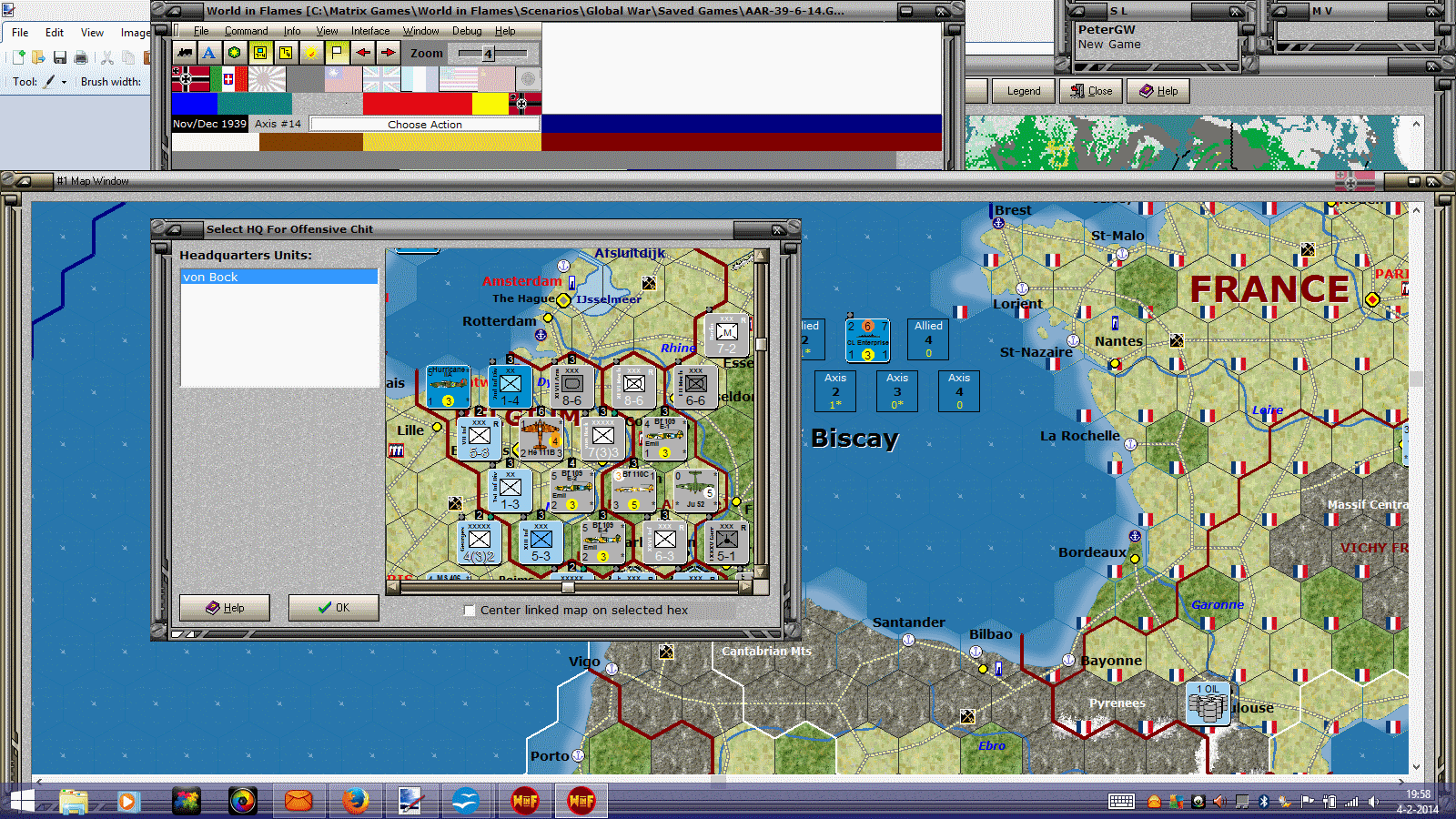The height and width of the screenshot is (819, 1456).
Task: Click the Hurricane fighter unit counter
Action: [x=448, y=386]
